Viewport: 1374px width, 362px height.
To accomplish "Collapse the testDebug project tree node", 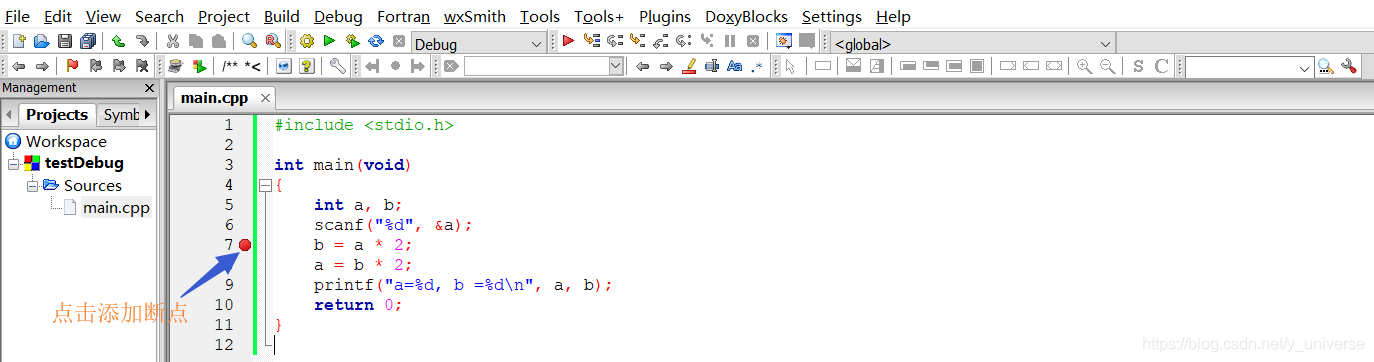I will pos(13,163).
